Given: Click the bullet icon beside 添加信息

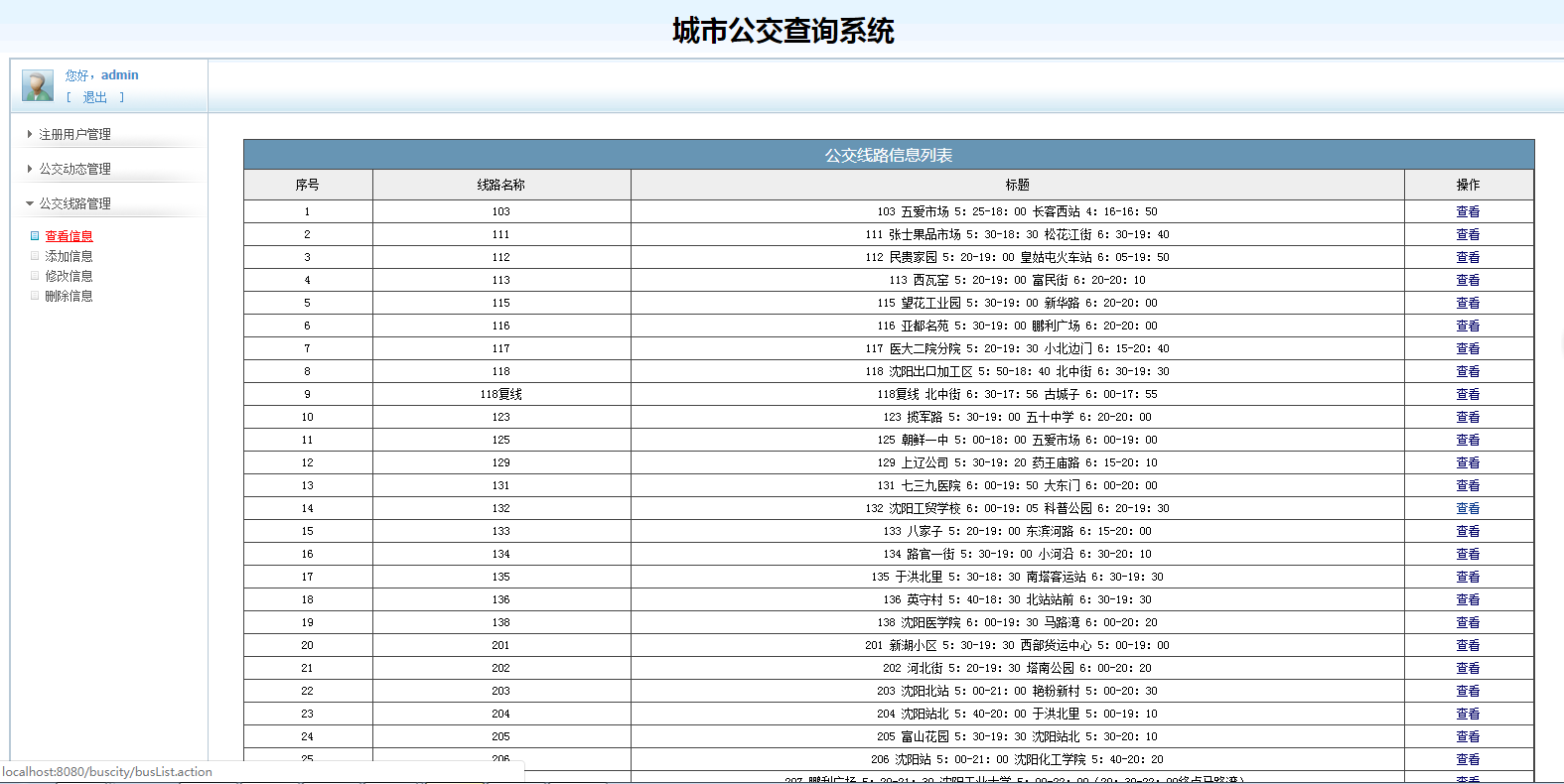Looking at the screenshot, I should (35, 256).
